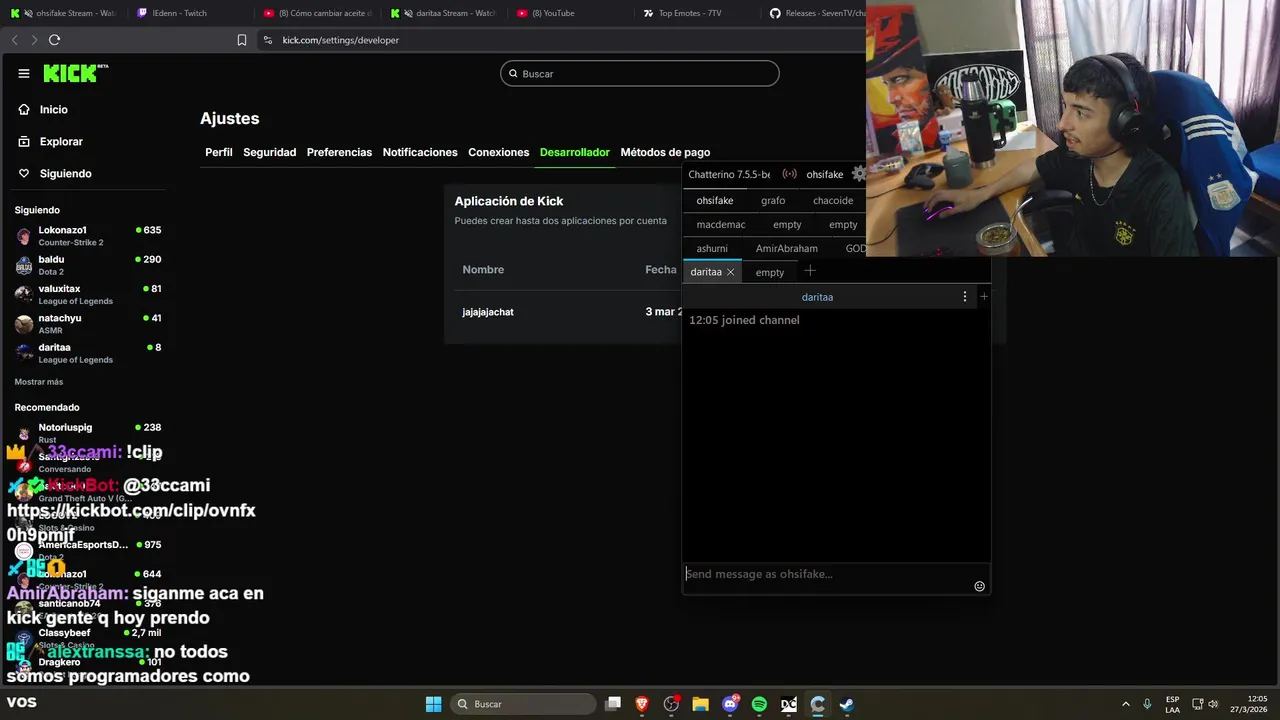The height and width of the screenshot is (720, 1280).
Task: Open followed channel Lokonazo1 playing Counter-Strike 2
Action: 88,235
